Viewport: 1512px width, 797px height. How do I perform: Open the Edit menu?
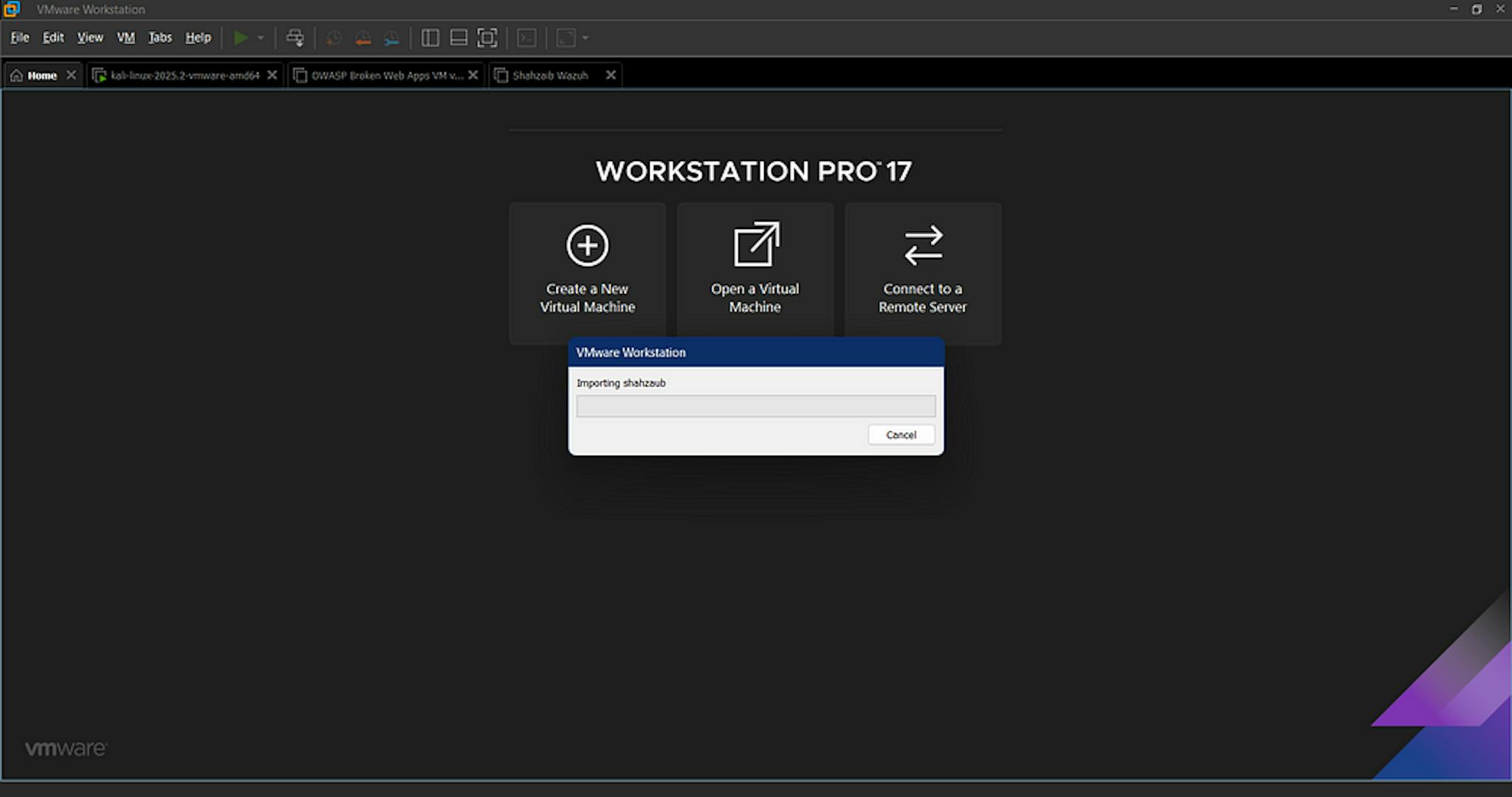click(53, 38)
